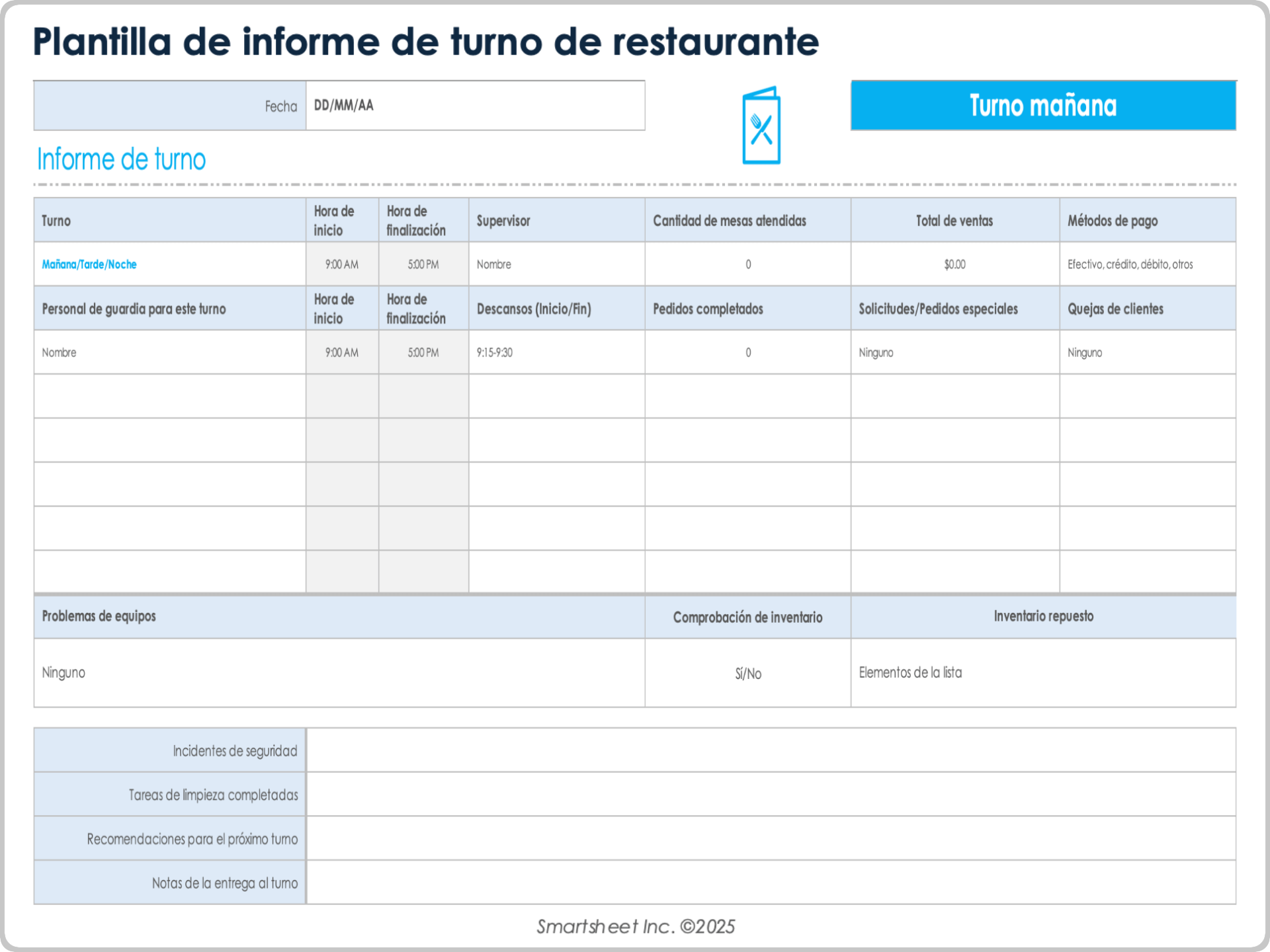
Task: Click Personal de guardia para este turno header
Action: point(170,309)
